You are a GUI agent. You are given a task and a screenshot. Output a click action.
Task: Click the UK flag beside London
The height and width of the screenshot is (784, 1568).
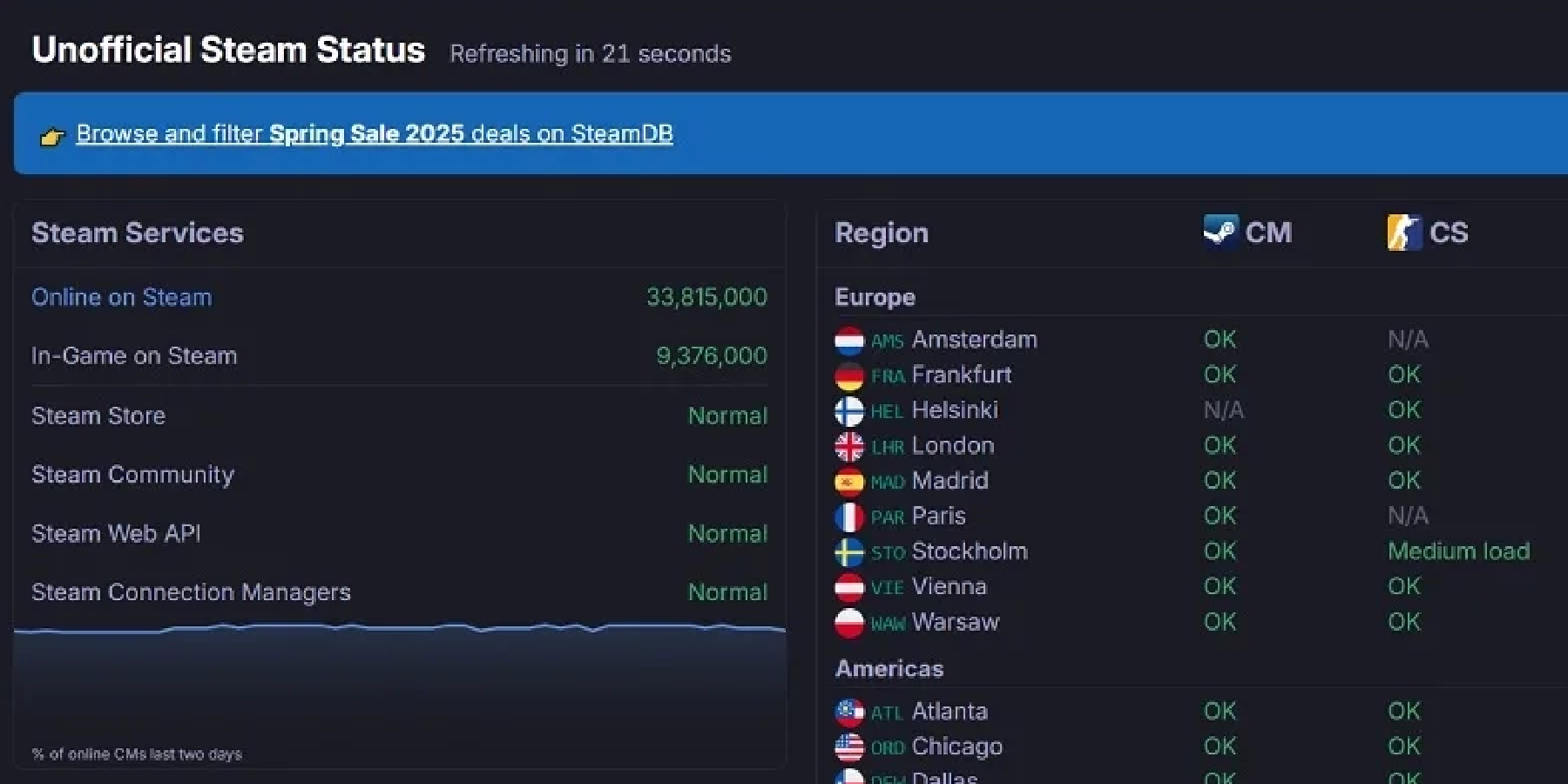pyautogui.click(x=849, y=447)
